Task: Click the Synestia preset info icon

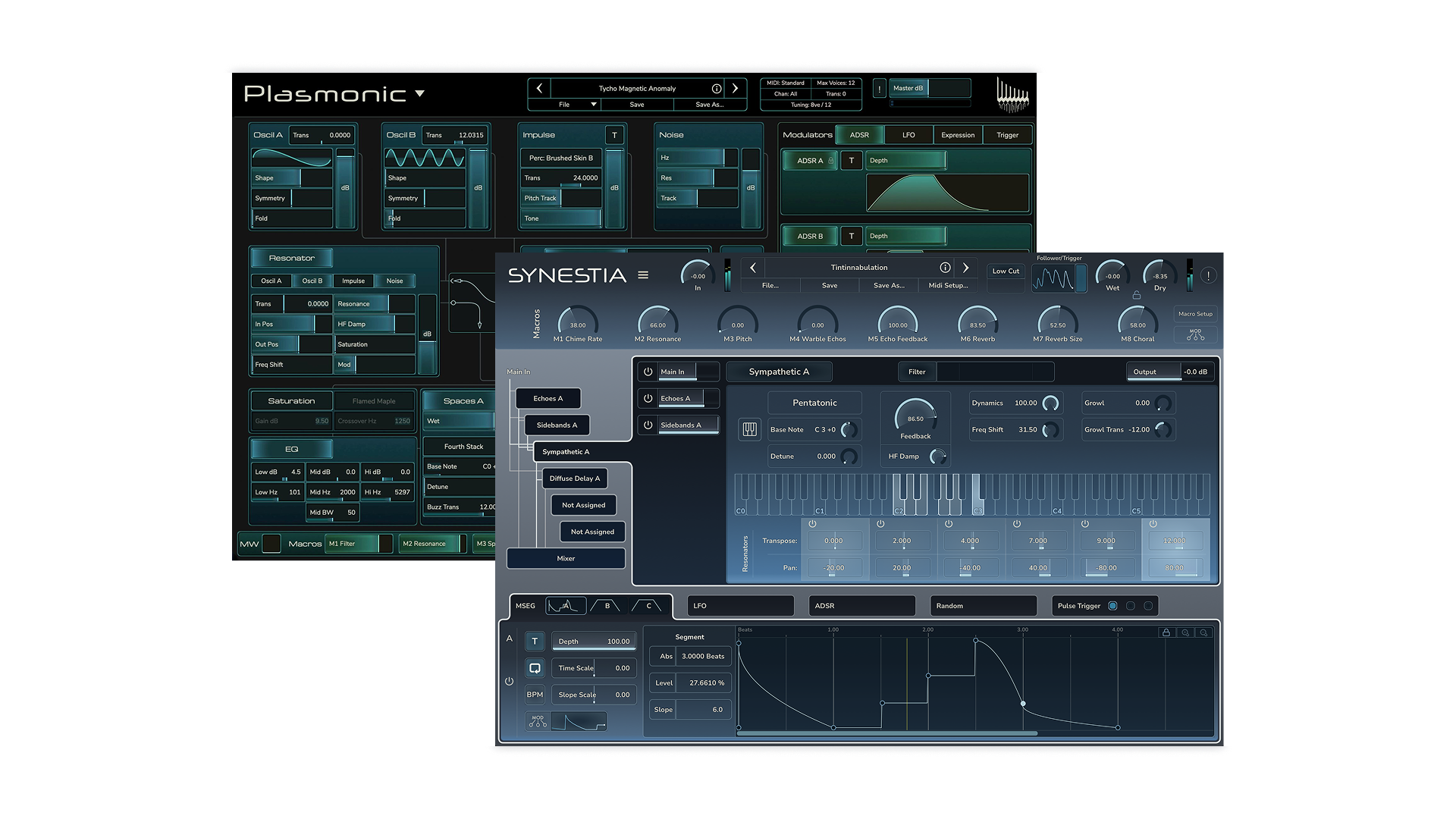Action: [x=945, y=268]
